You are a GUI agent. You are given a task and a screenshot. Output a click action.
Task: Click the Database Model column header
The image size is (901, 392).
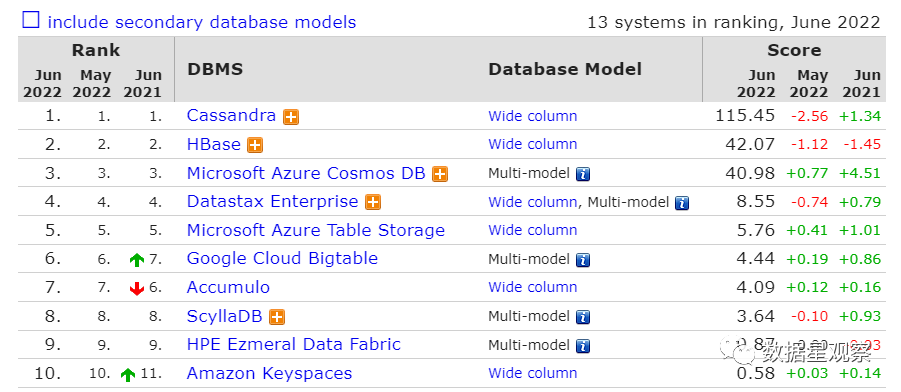565,69
